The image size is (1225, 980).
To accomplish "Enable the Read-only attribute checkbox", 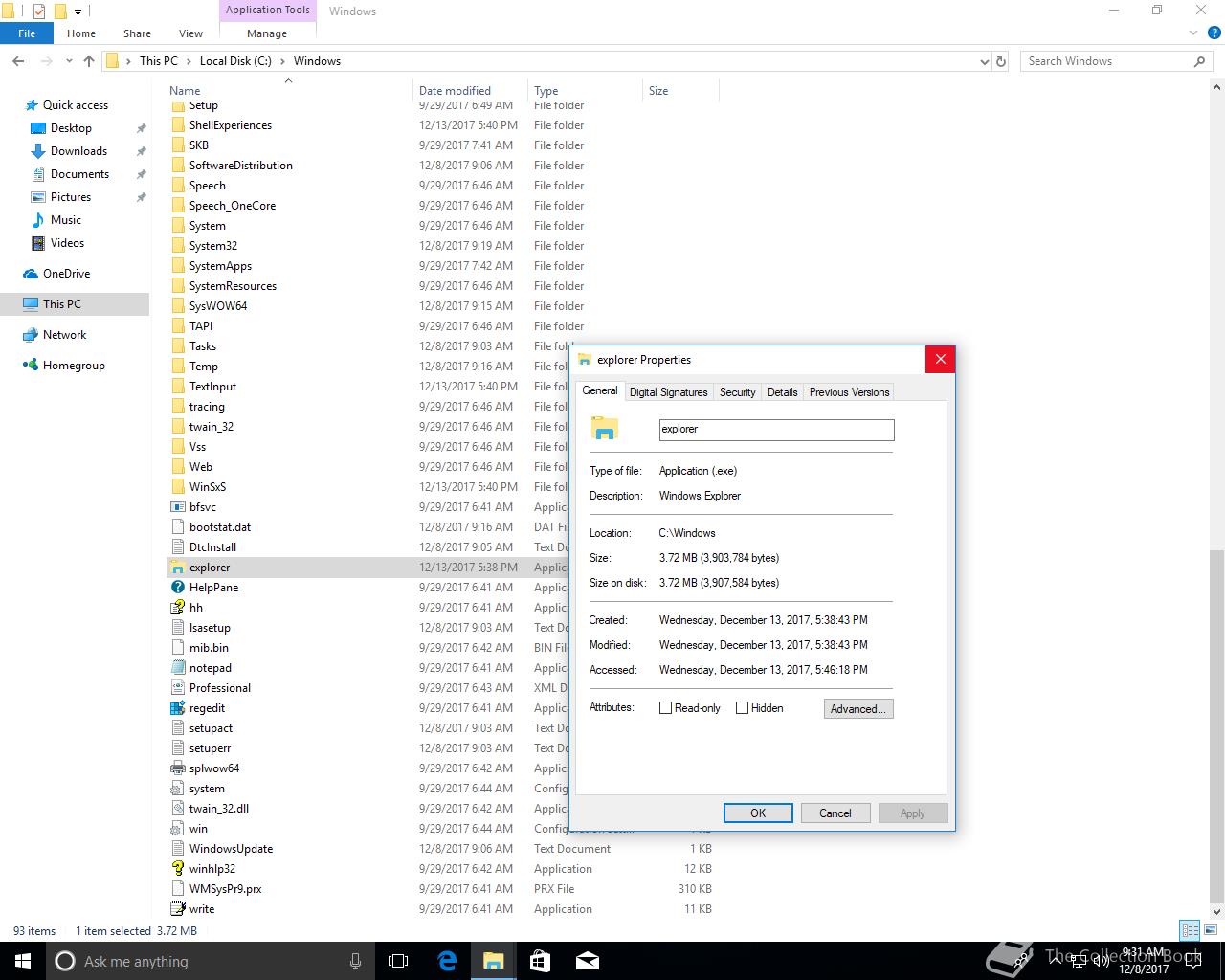I will (x=665, y=708).
